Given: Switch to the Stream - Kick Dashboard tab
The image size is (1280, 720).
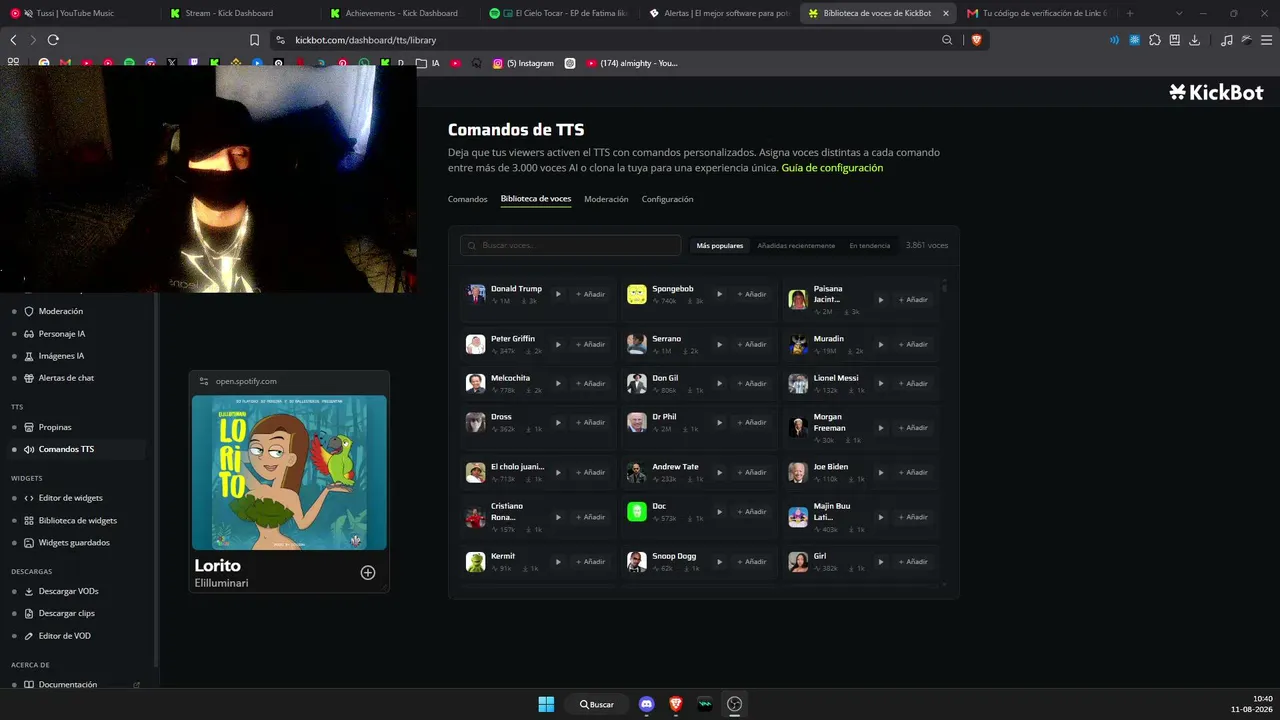Looking at the screenshot, I should click(241, 13).
